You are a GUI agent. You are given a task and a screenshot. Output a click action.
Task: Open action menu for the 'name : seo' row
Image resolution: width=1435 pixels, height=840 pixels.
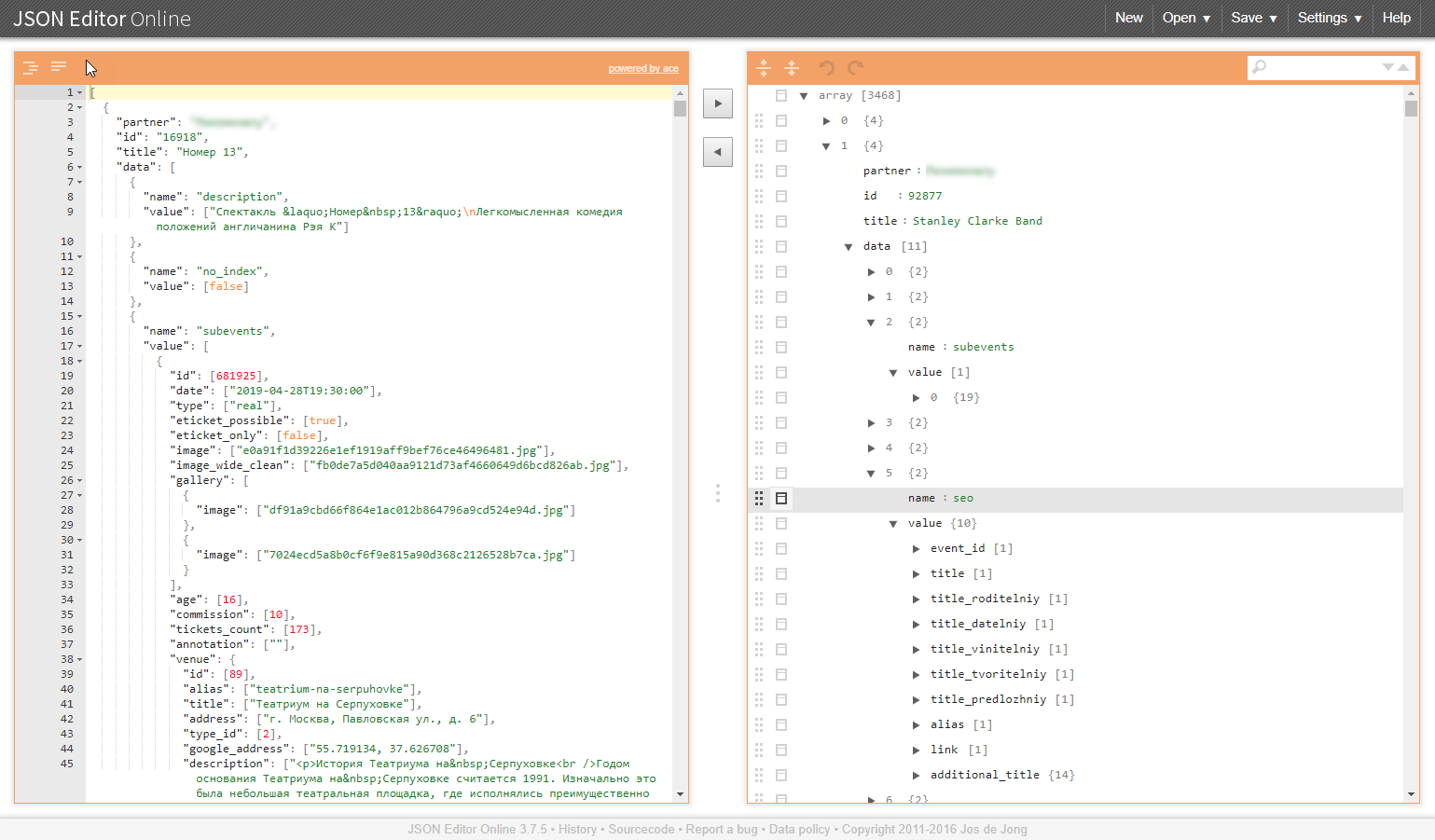(x=781, y=499)
